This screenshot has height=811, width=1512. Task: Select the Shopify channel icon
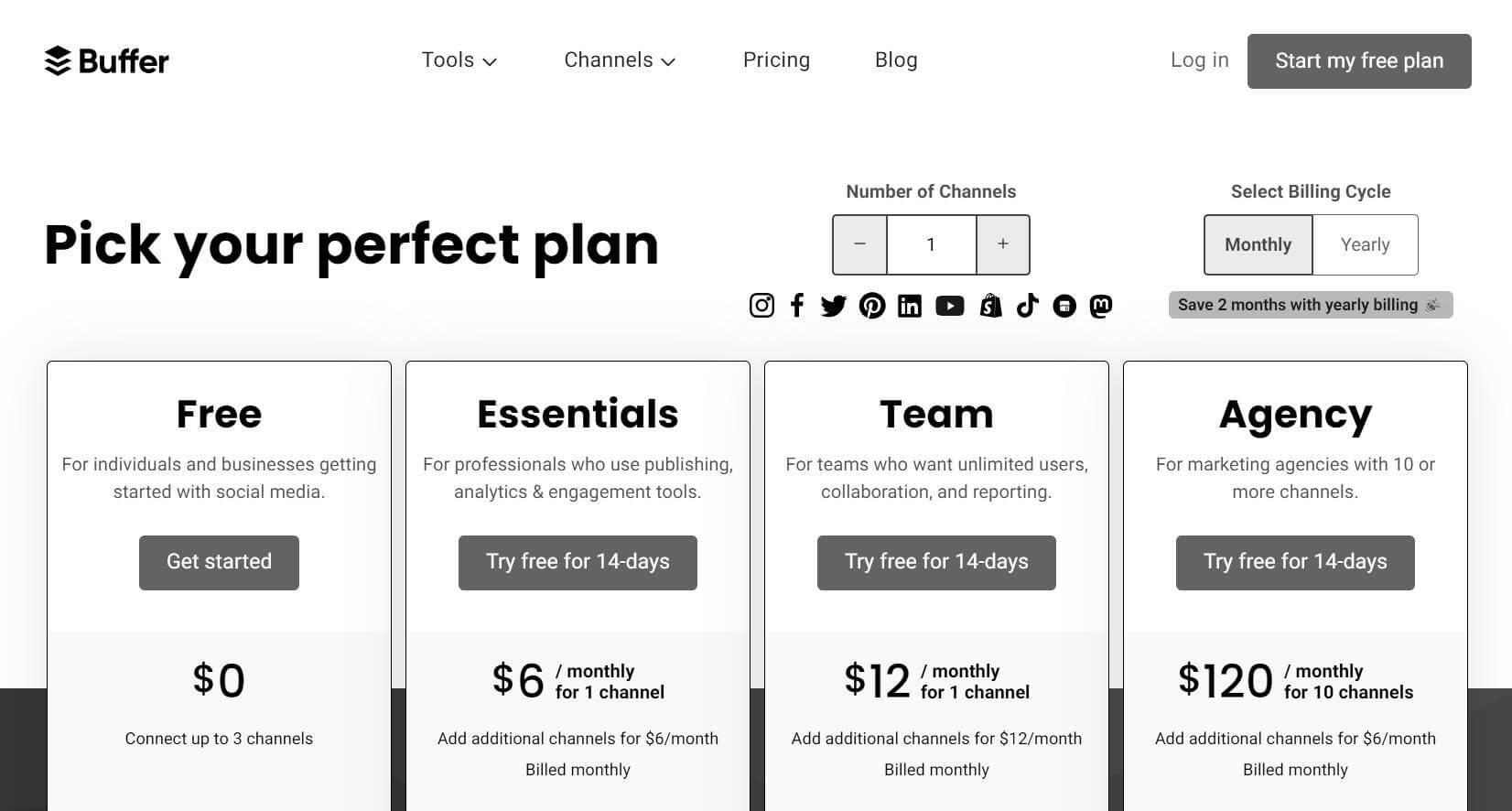[990, 306]
